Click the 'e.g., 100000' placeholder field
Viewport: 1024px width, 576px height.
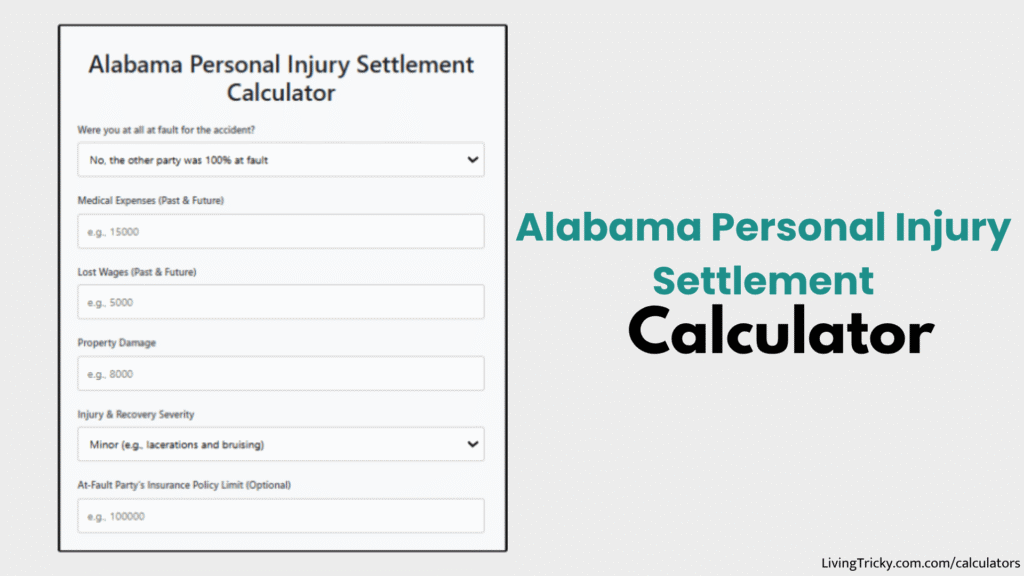280,515
